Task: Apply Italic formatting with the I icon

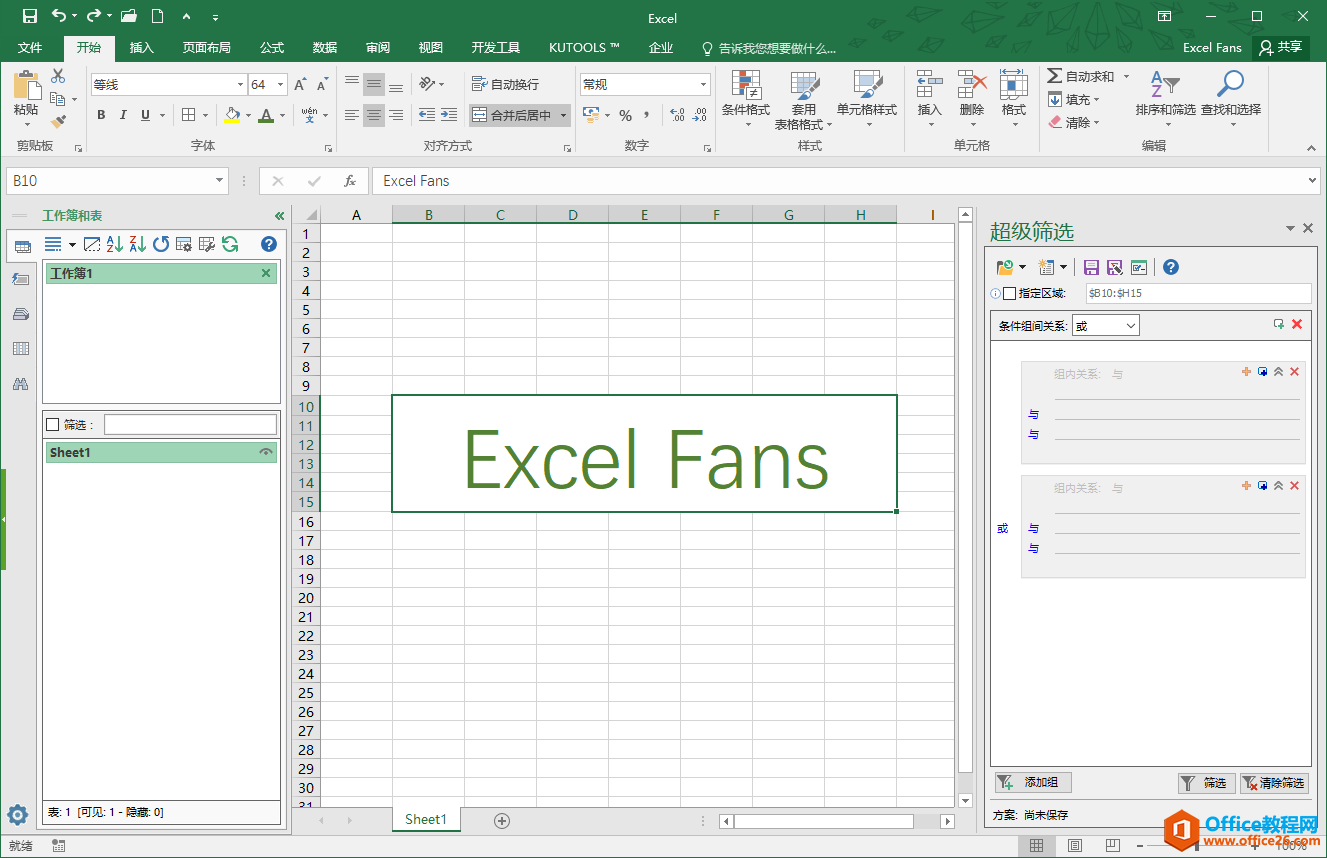Action: (123, 115)
